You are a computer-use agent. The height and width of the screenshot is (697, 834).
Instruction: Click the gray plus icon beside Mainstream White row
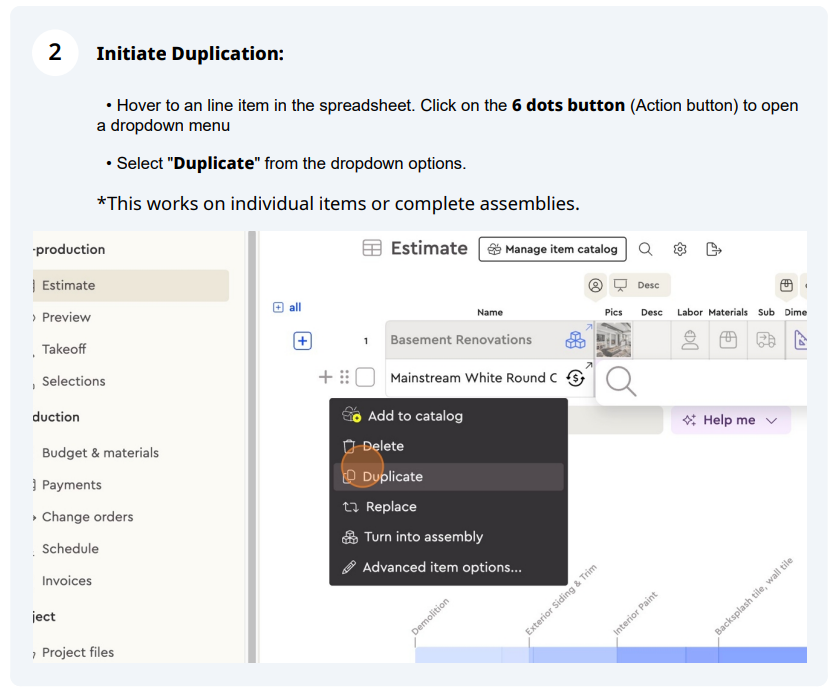point(325,377)
